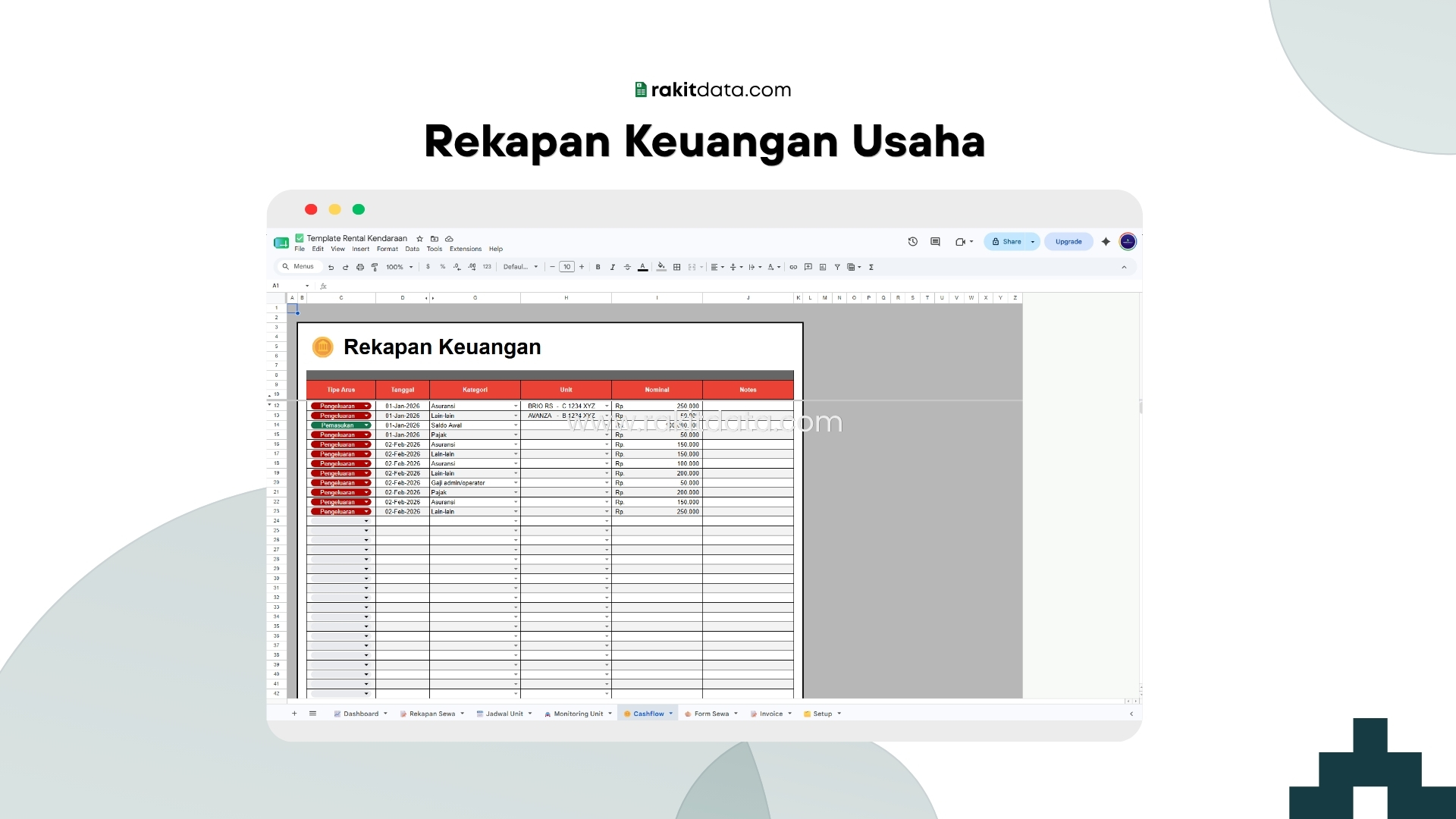Open the Edit menu
Viewport: 1456px width, 819px height.
pyautogui.click(x=318, y=249)
